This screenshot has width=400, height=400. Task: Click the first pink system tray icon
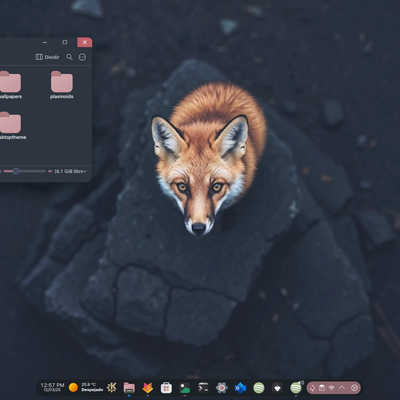(x=312, y=388)
